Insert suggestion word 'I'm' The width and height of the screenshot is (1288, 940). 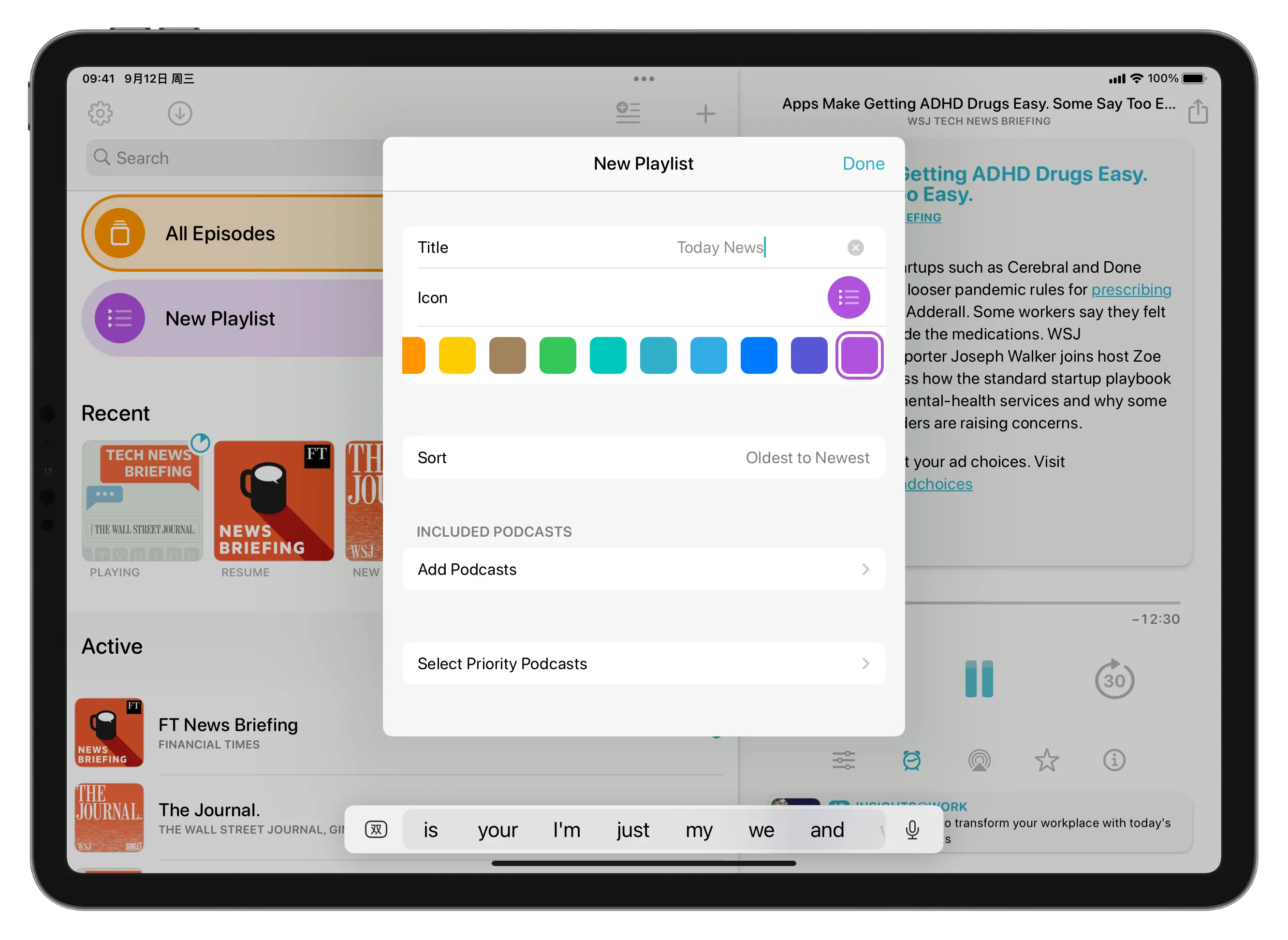(x=567, y=830)
